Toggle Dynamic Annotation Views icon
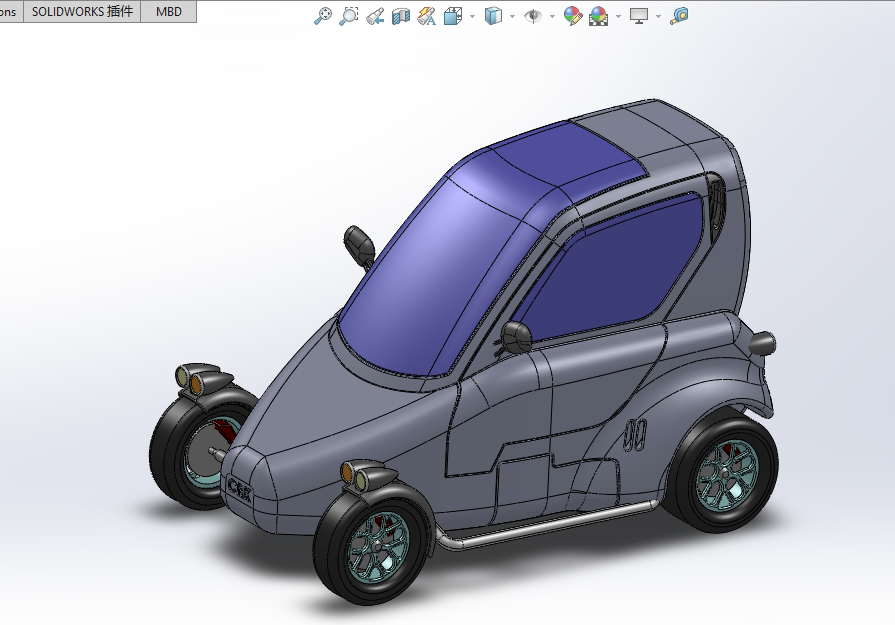Viewport: 895px width, 625px height. point(427,16)
